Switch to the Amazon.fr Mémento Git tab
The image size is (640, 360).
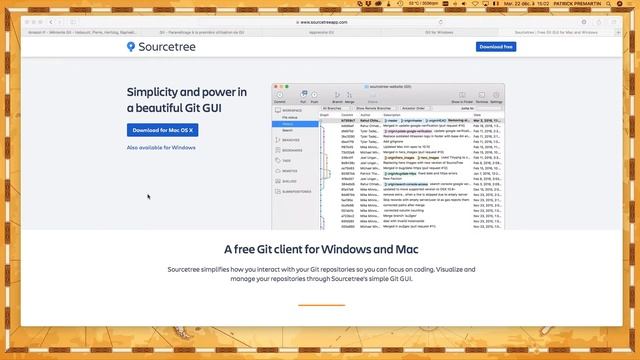(x=82, y=32)
